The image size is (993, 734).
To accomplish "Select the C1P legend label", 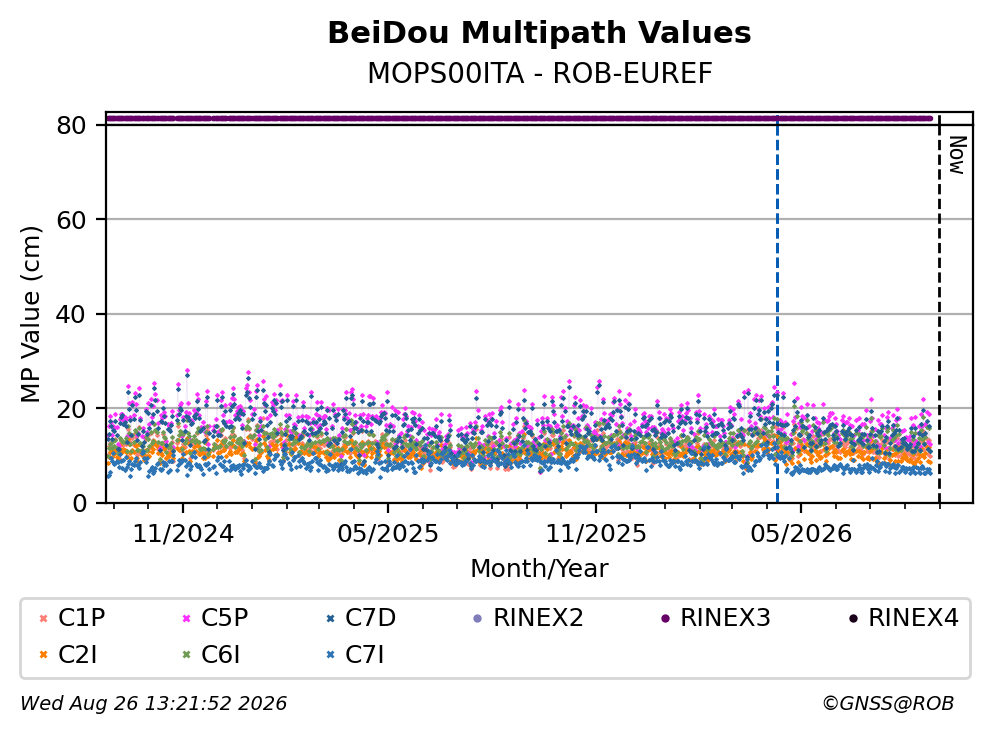I will tap(81, 617).
